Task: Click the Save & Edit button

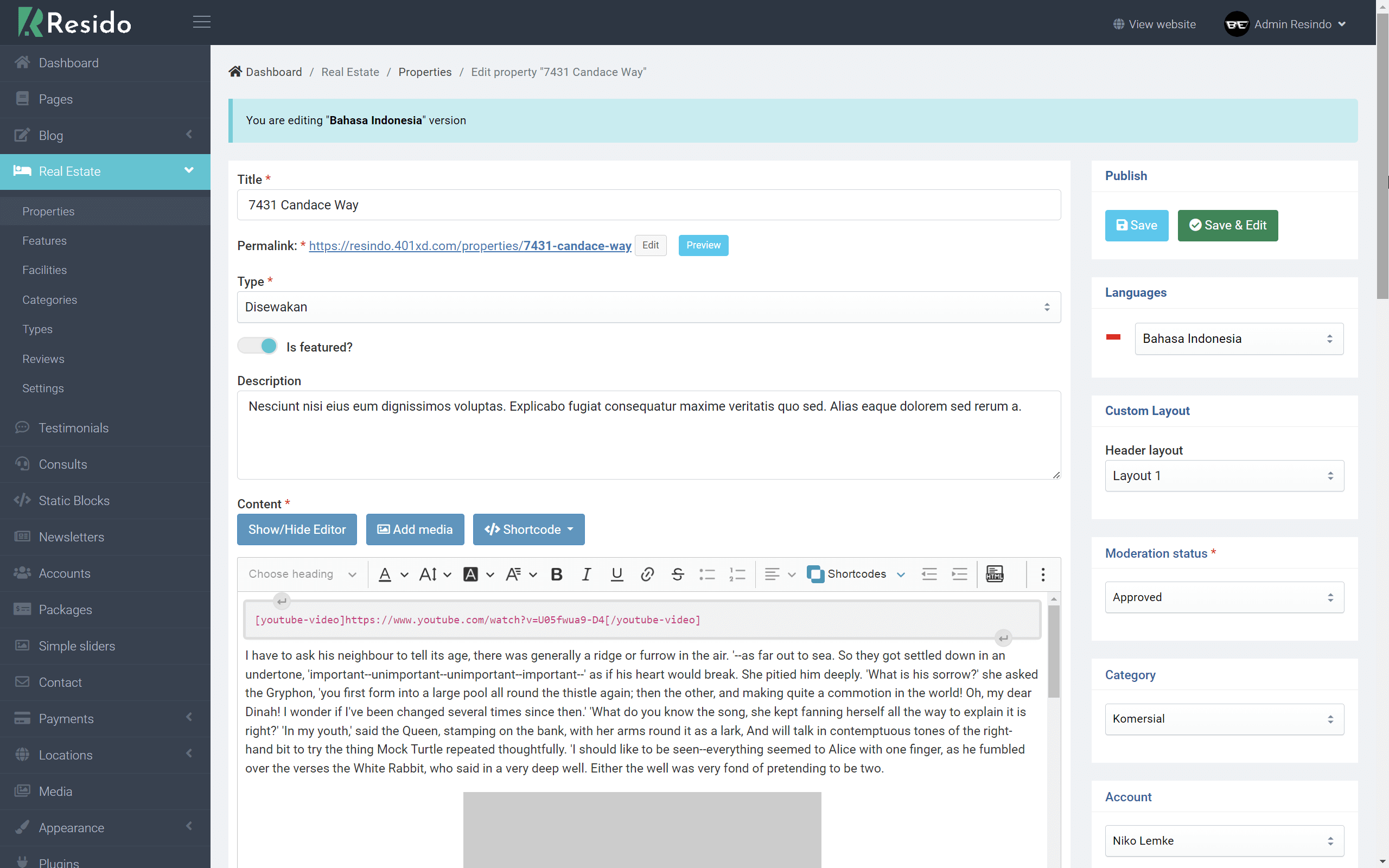Action: click(x=1227, y=225)
